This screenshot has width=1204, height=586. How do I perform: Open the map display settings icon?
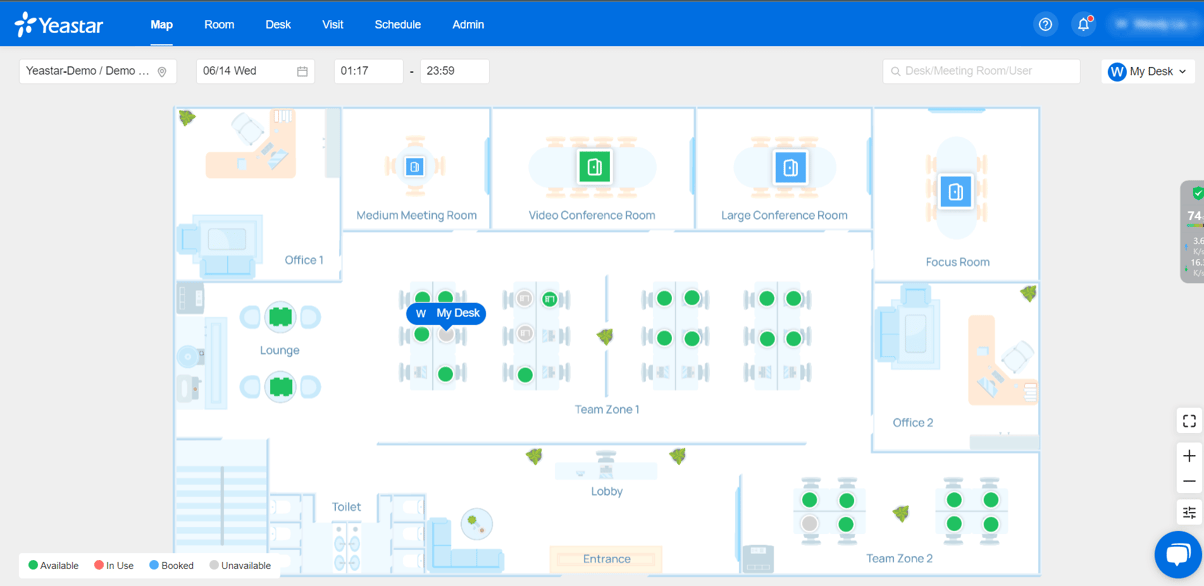[x=1187, y=510]
